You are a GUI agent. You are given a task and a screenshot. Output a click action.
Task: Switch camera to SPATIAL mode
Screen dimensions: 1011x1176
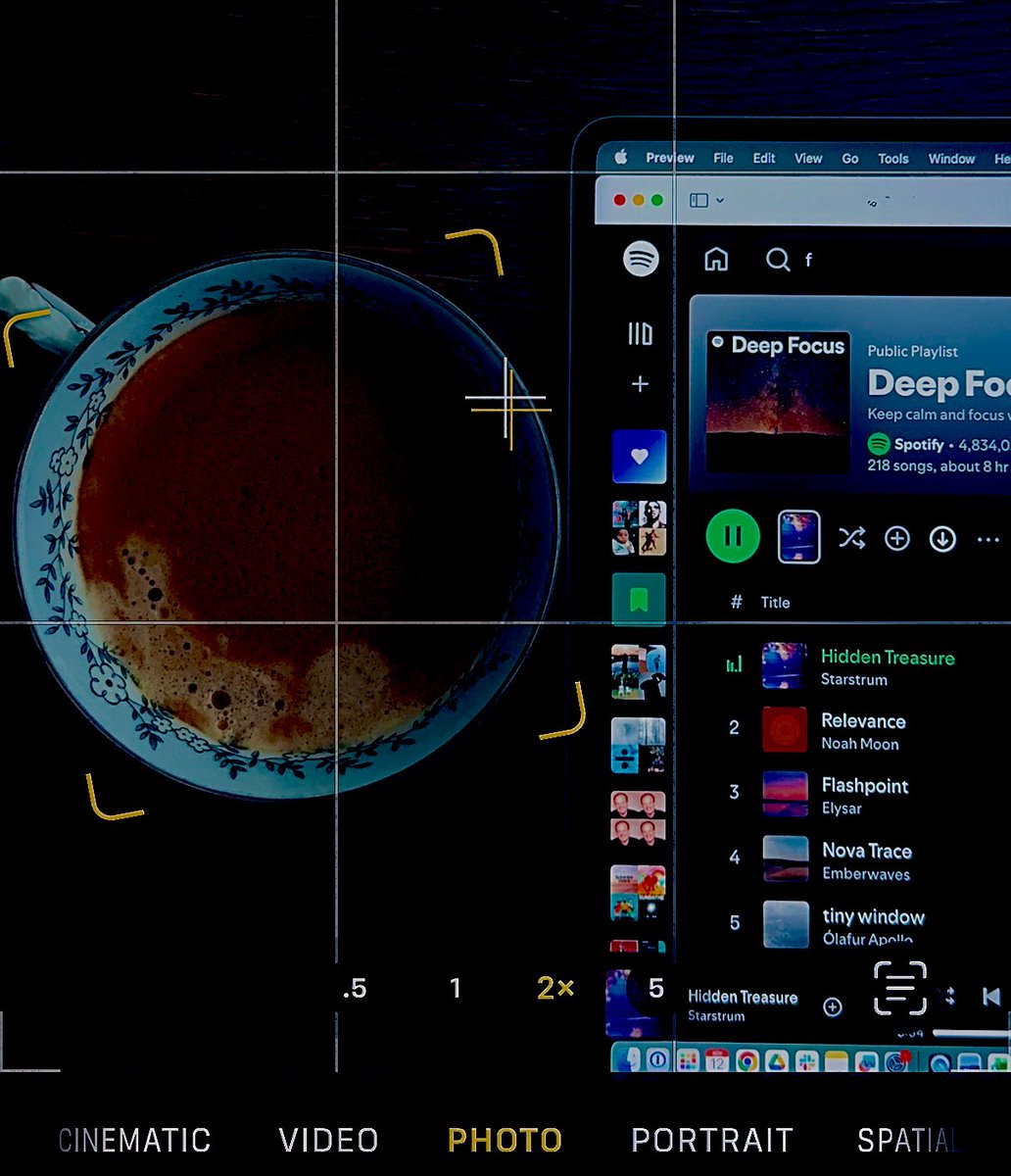coord(906,1141)
